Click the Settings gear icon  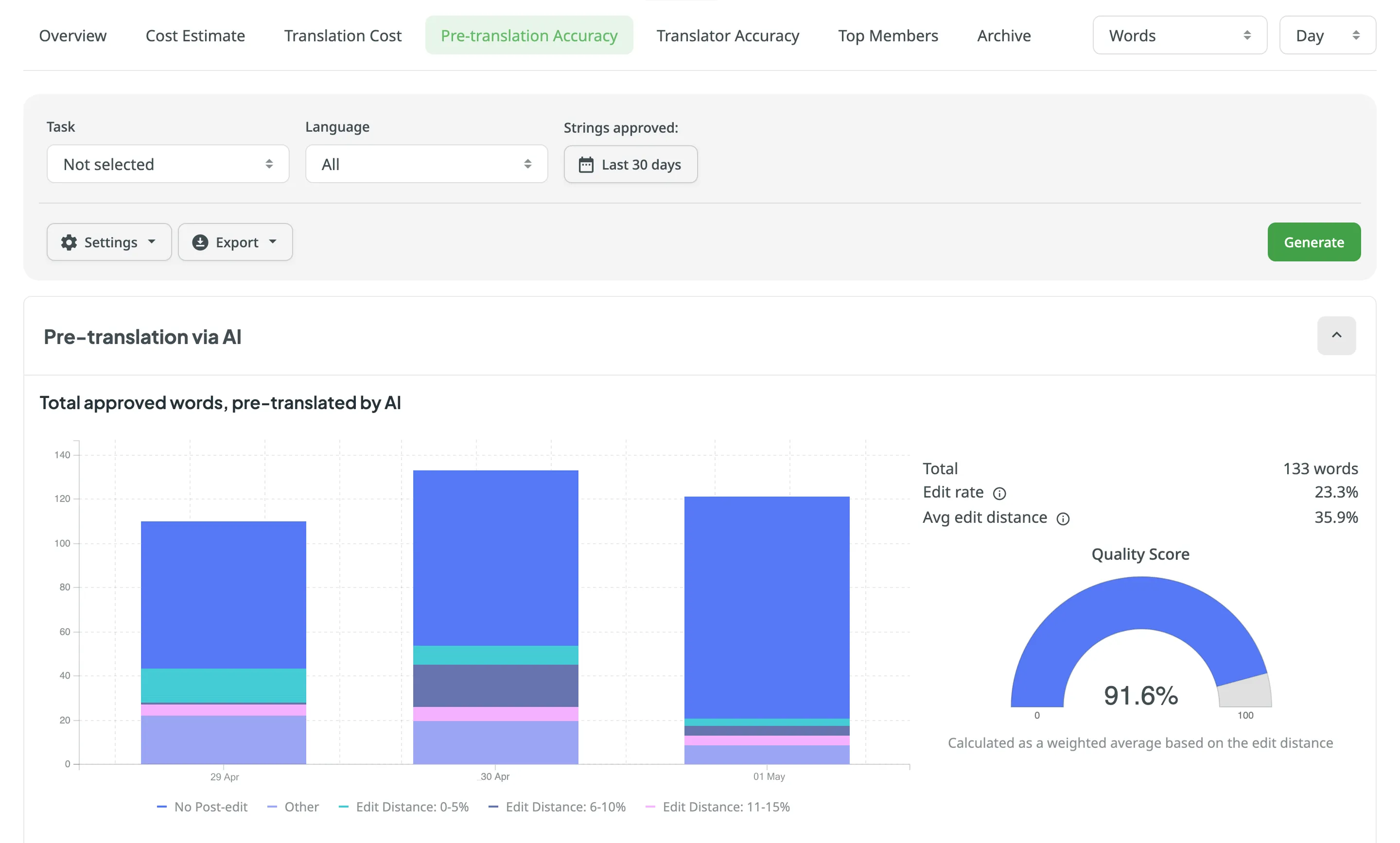click(x=70, y=242)
